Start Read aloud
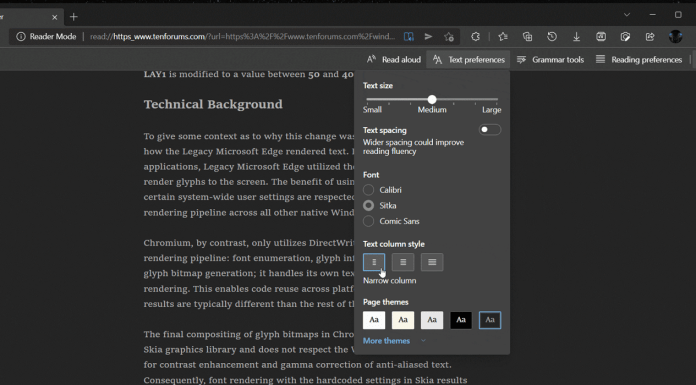 click(393, 60)
